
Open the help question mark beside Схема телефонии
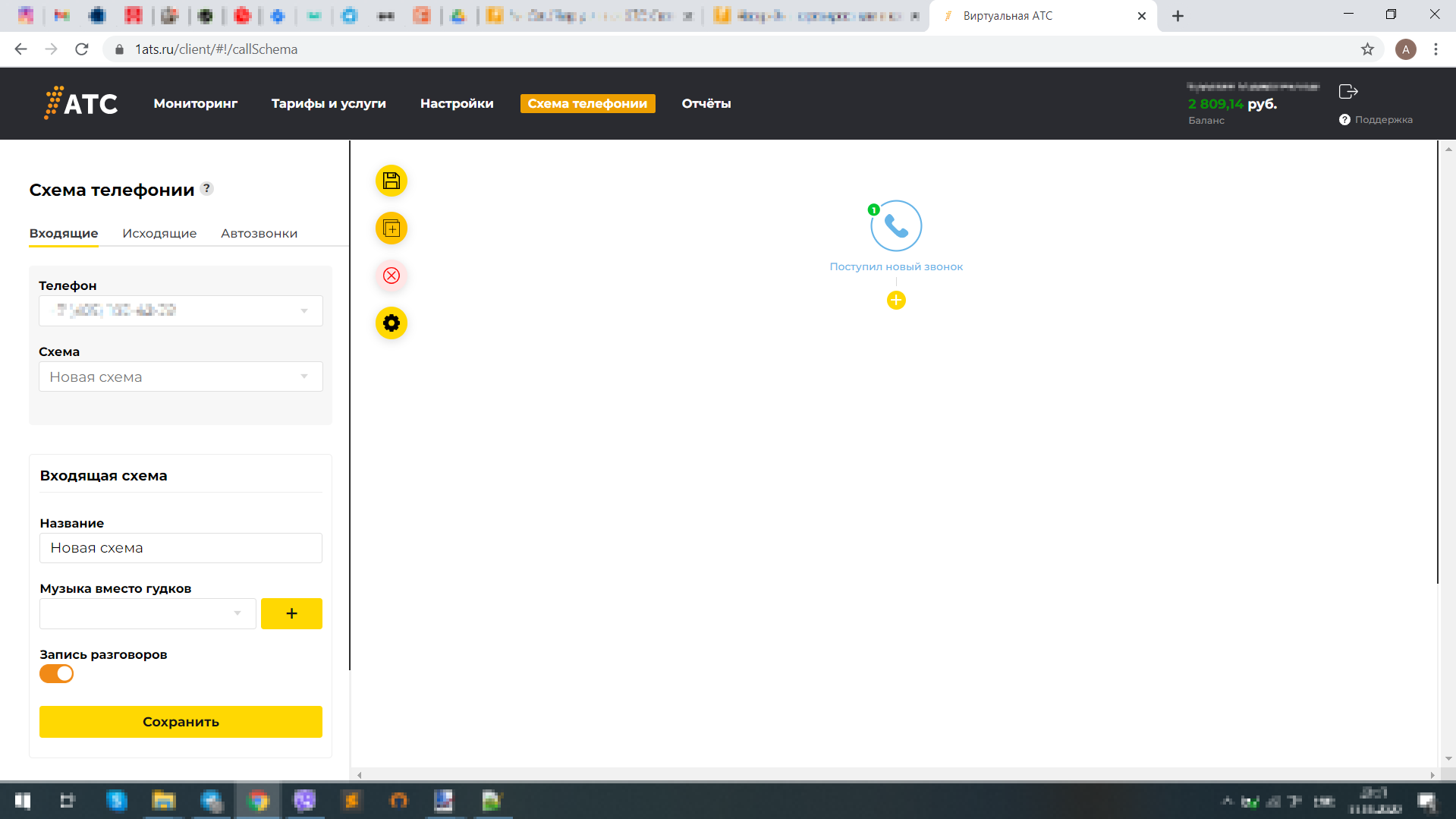pos(207,189)
